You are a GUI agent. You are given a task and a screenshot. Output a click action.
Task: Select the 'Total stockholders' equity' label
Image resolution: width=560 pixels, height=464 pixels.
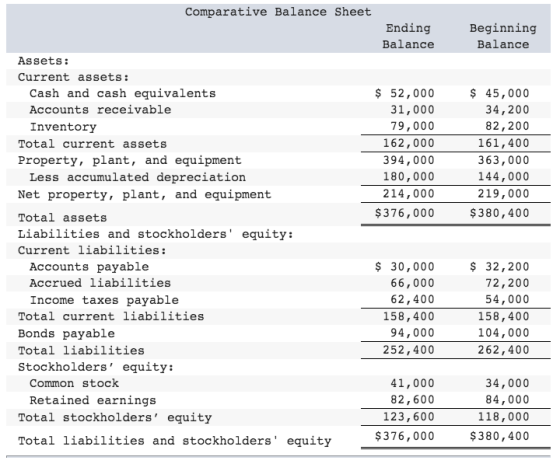coord(115,418)
